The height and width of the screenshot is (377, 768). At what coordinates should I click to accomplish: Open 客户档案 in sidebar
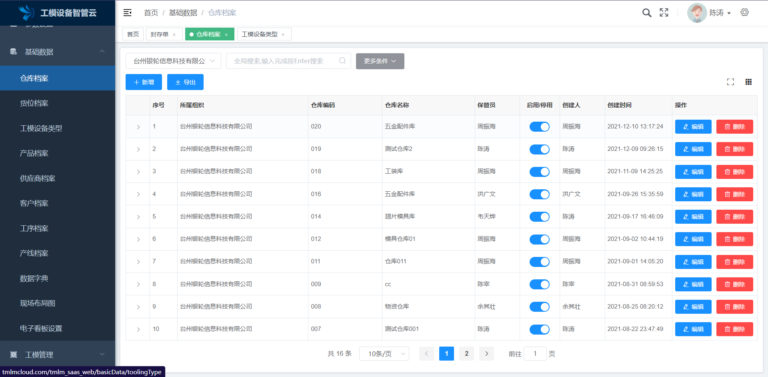(57, 203)
